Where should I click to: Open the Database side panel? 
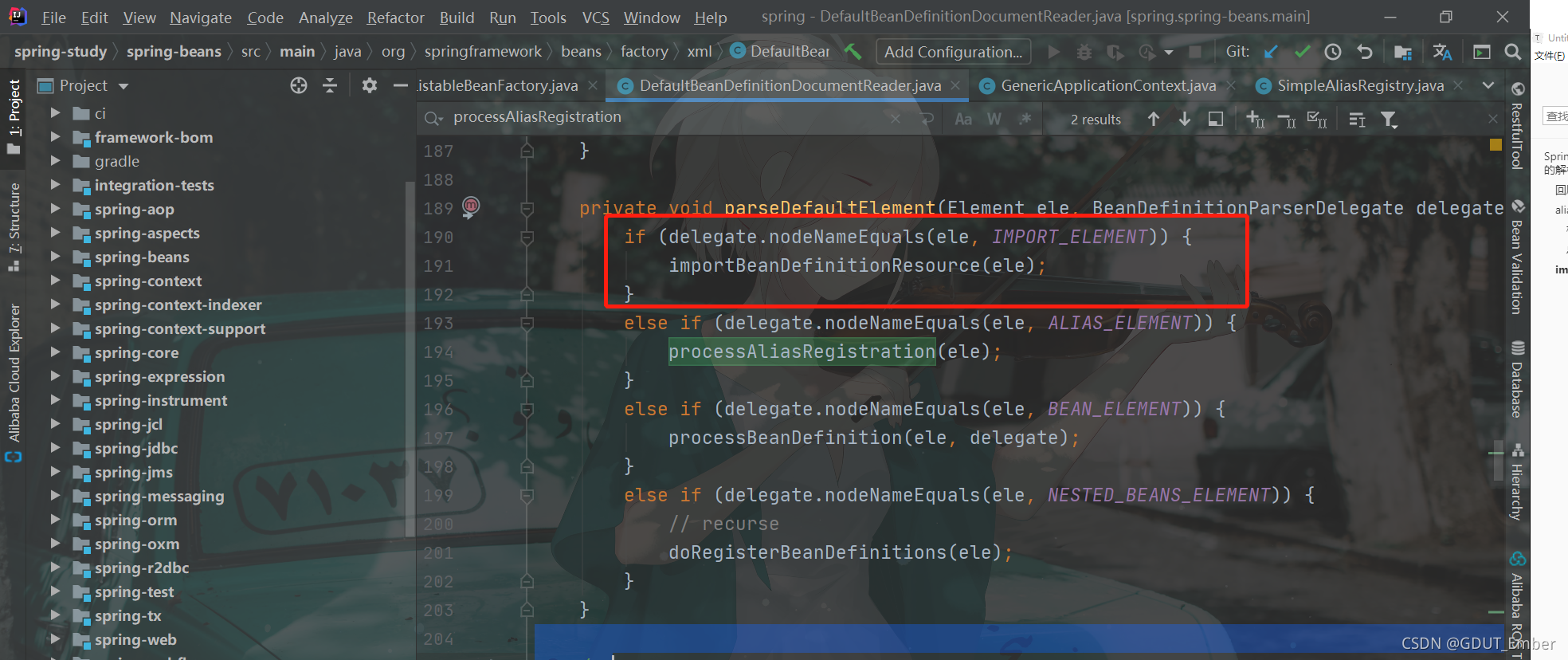click(x=1517, y=379)
